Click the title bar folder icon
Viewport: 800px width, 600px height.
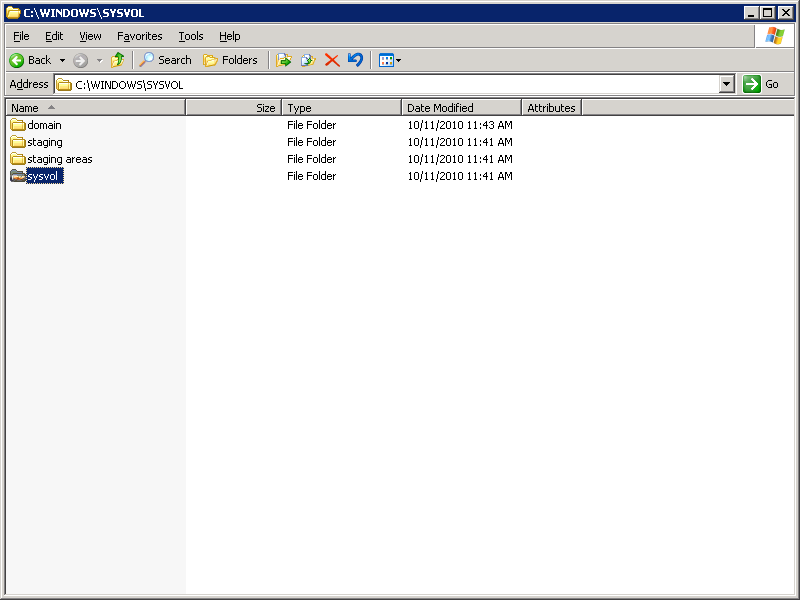tap(13, 13)
